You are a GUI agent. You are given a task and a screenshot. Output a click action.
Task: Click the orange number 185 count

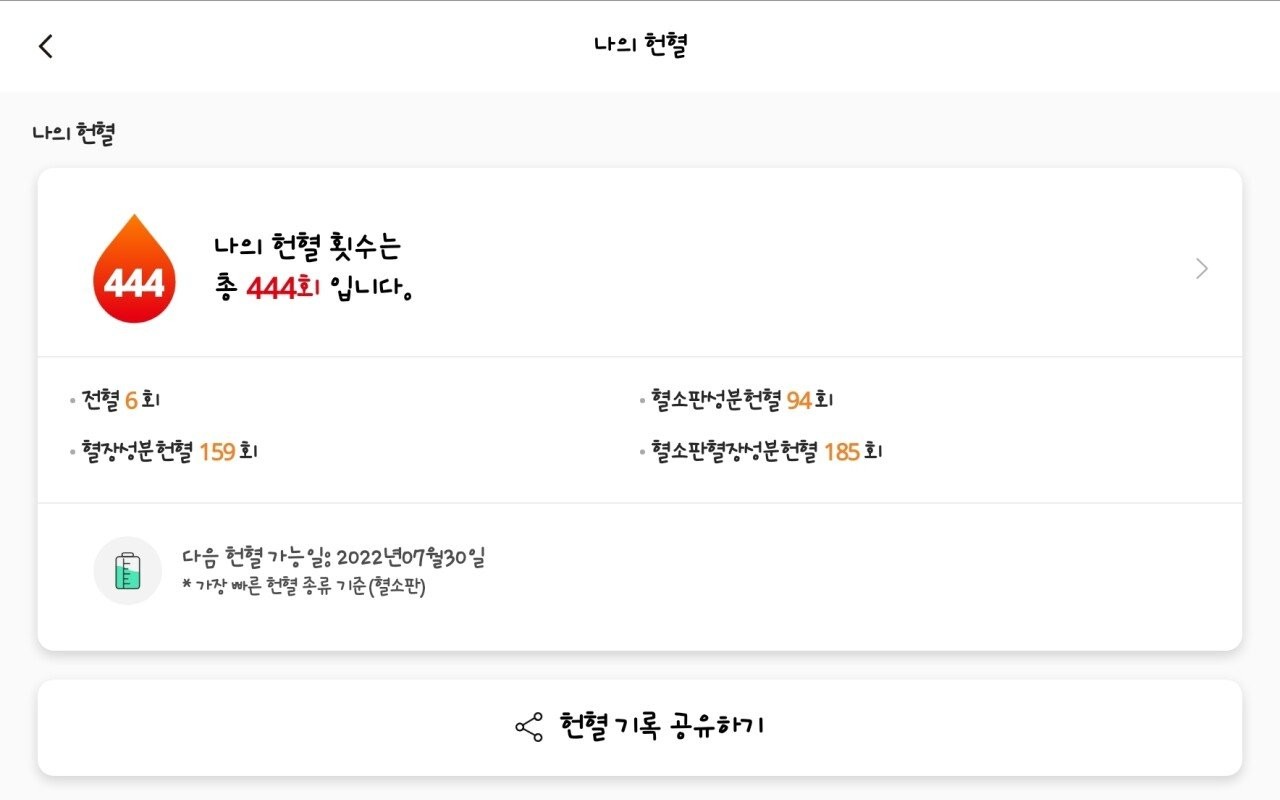coord(842,452)
